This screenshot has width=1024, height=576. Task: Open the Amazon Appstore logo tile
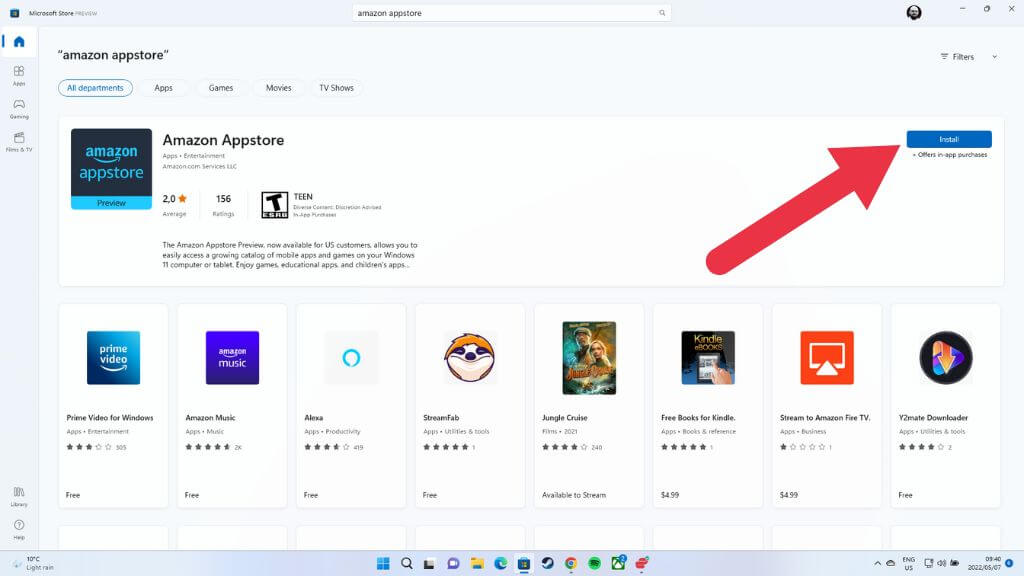pos(112,168)
